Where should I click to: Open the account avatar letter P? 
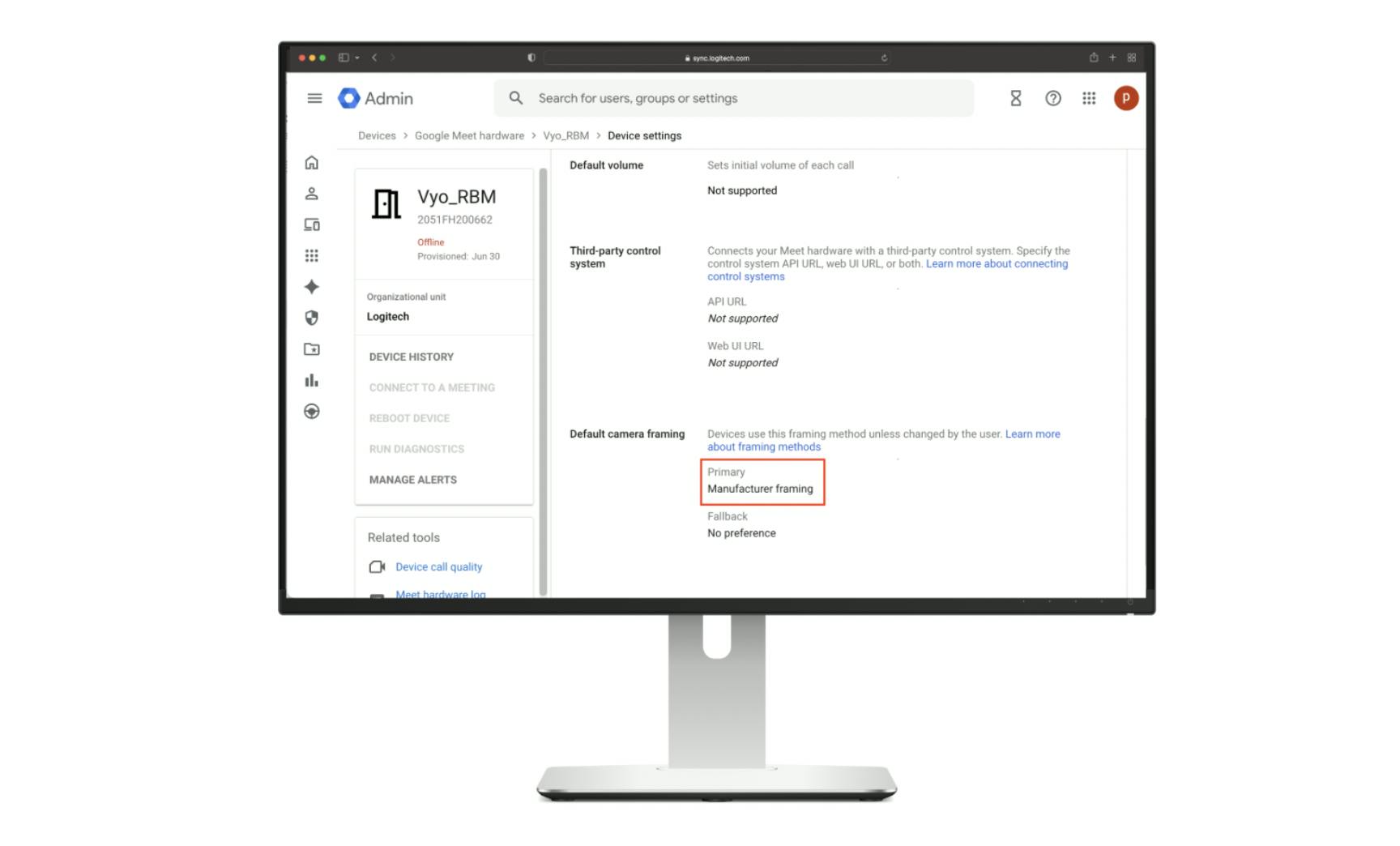click(x=1126, y=98)
